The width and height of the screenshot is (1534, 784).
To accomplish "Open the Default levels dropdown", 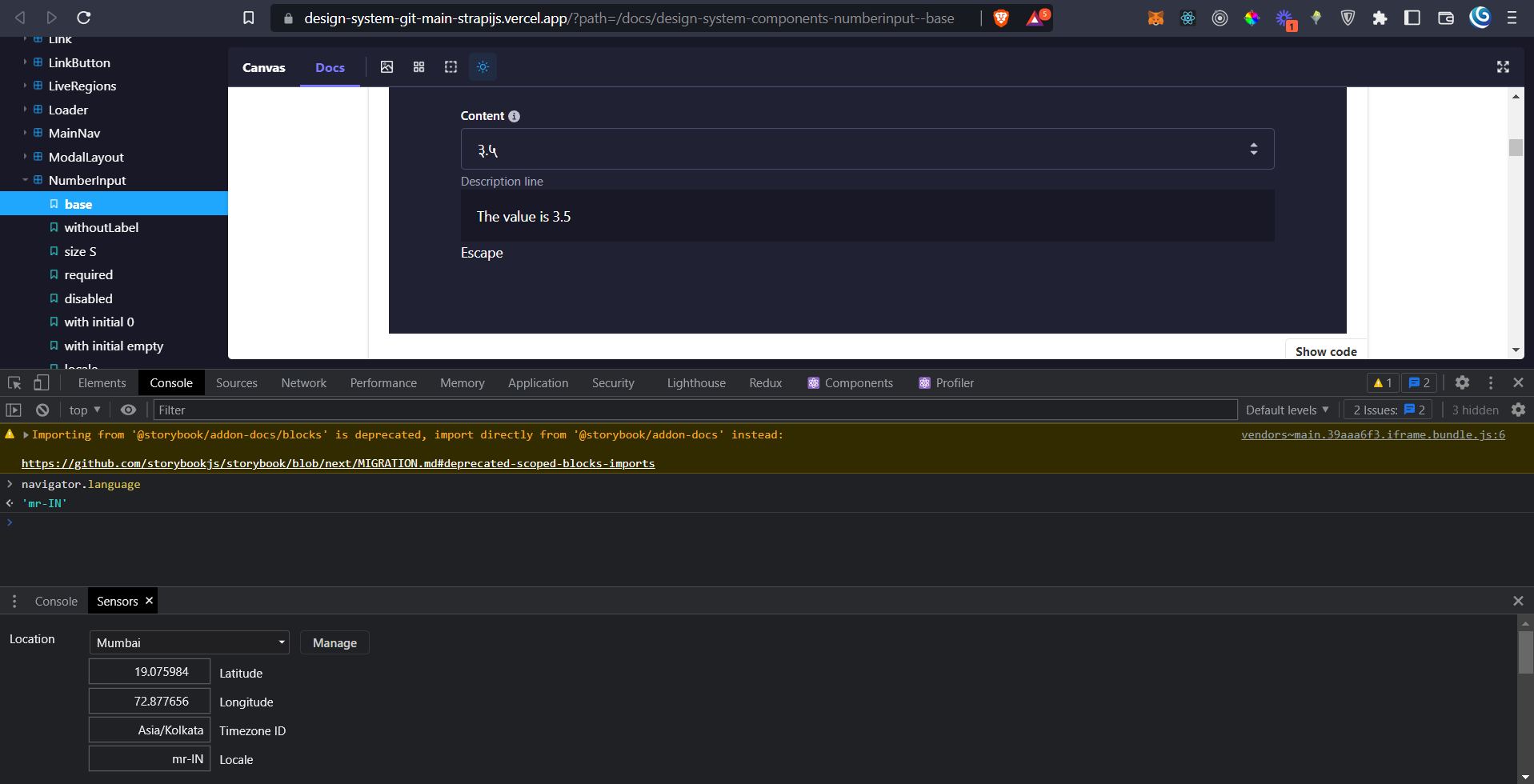I will tap(1286, 410).
